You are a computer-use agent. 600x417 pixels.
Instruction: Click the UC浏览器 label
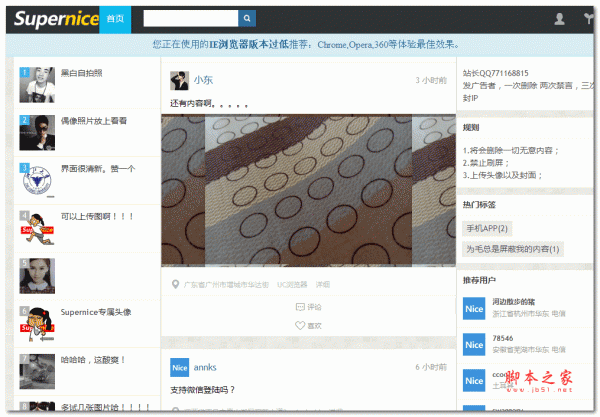[292, 285]
